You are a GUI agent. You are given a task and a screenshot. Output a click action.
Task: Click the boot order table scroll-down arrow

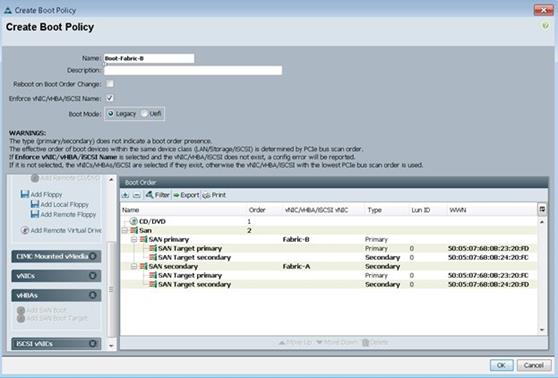point(542,330)
